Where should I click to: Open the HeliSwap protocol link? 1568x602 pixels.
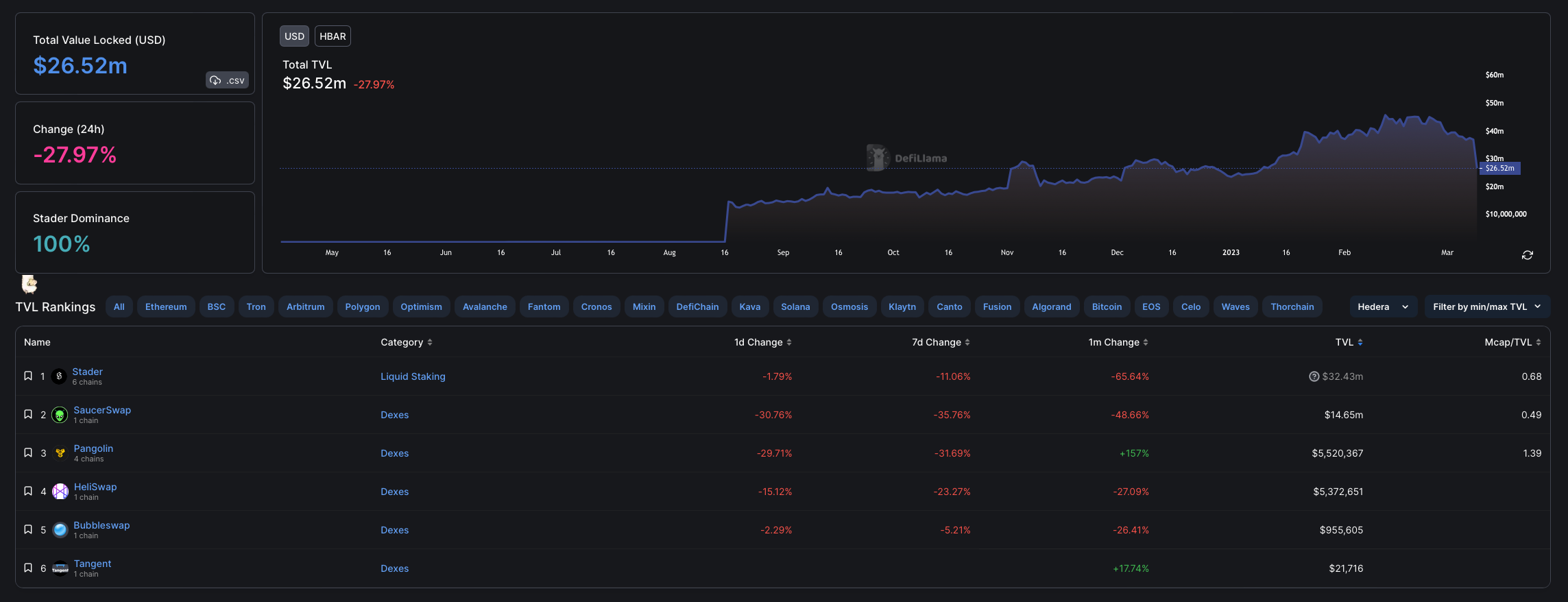pos(95,487)
